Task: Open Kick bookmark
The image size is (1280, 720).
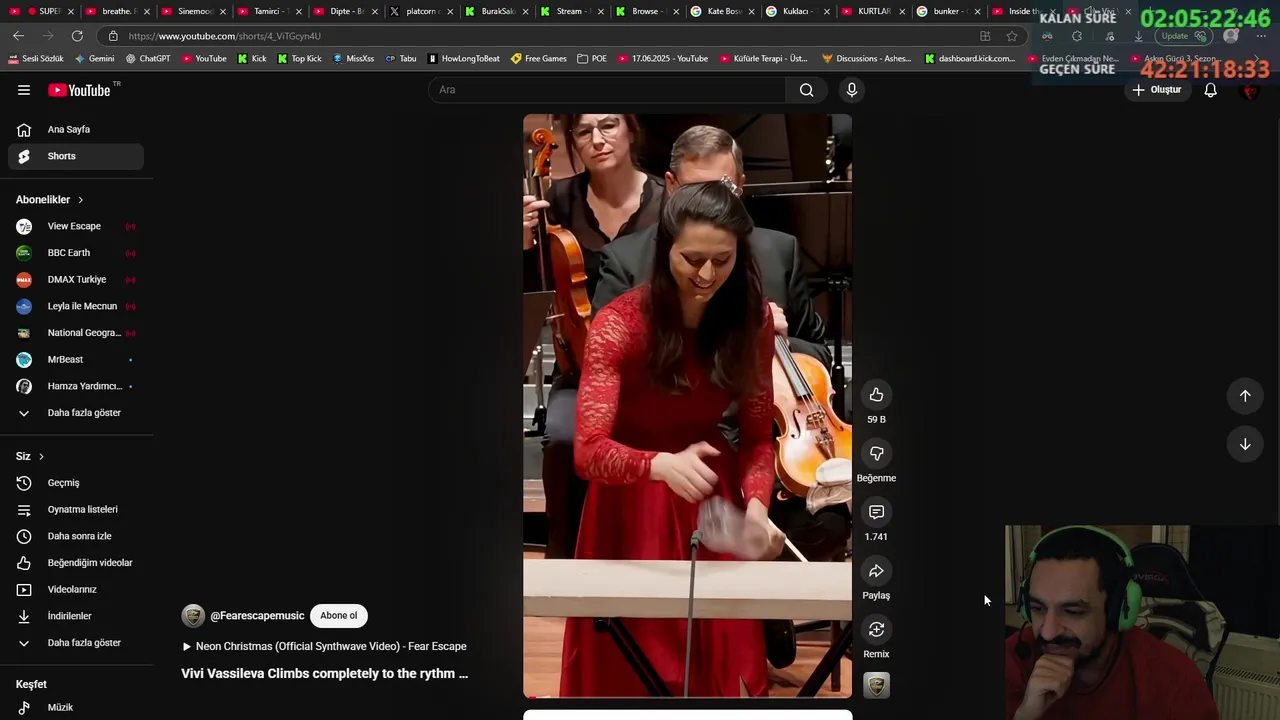Action: [x=252, y=59]
